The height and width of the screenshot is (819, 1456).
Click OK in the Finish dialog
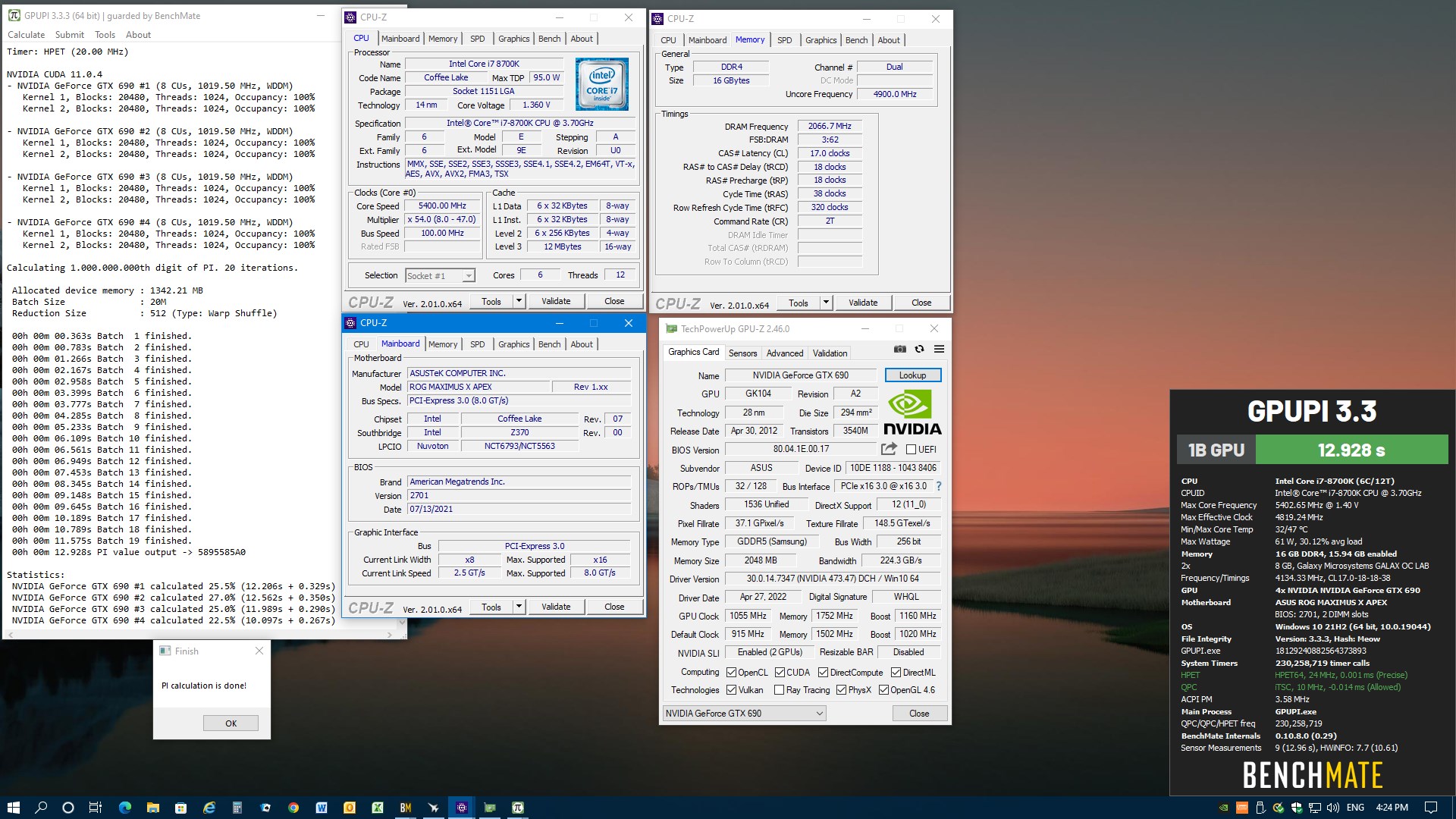[x=231, y=723]
